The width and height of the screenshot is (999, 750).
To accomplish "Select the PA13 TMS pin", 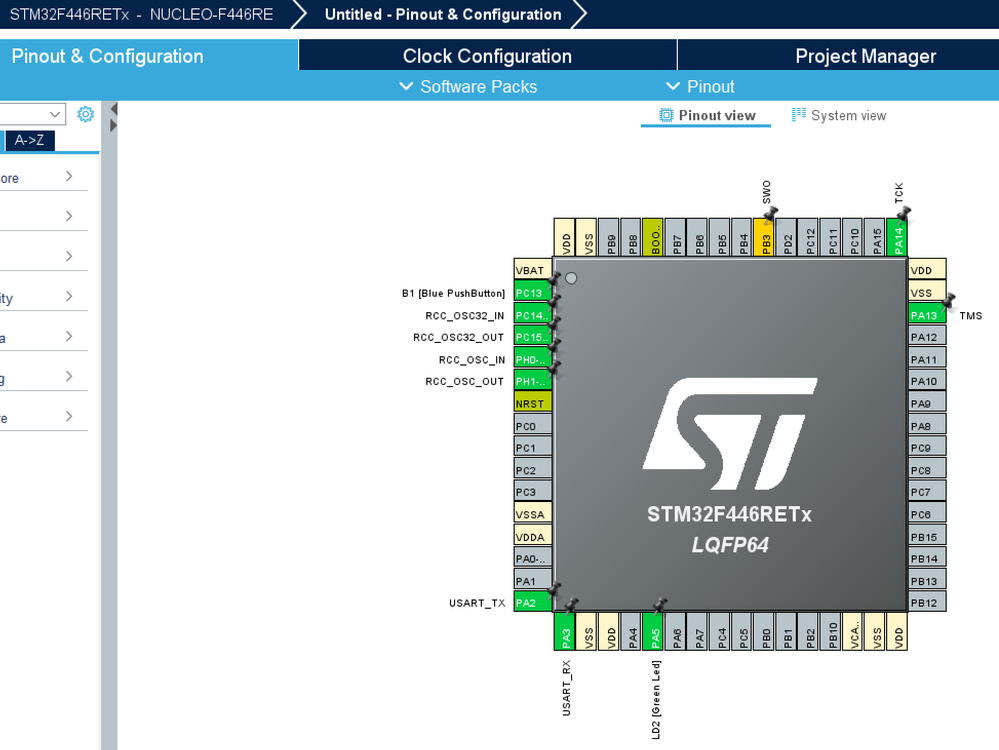I will pos(927,315).
